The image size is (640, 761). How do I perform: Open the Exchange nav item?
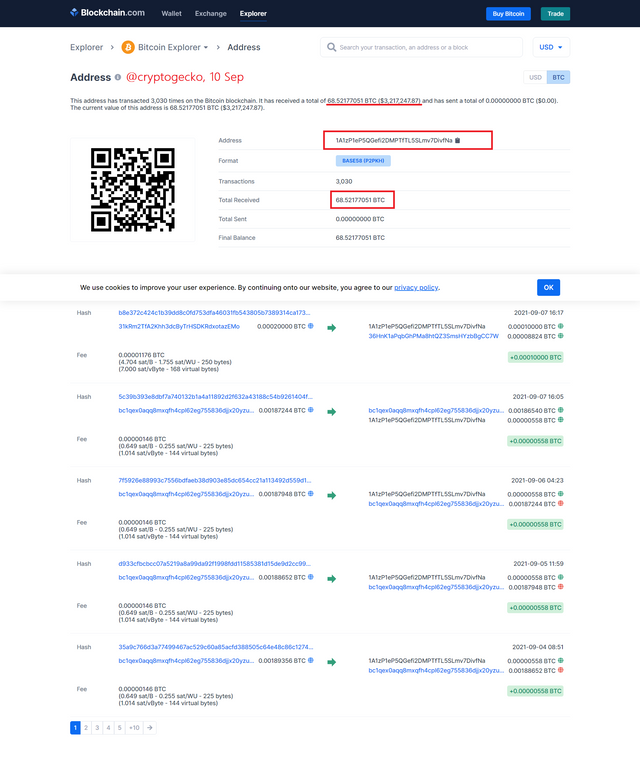(211, 14)
